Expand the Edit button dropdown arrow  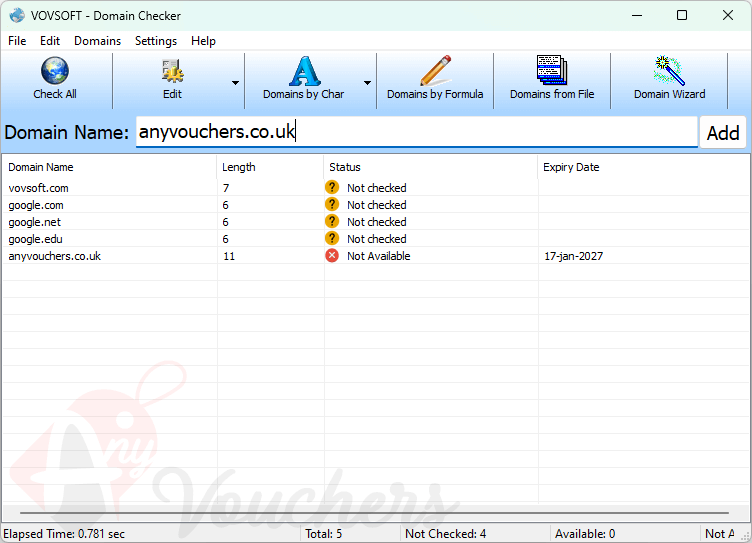click(235, 83)
